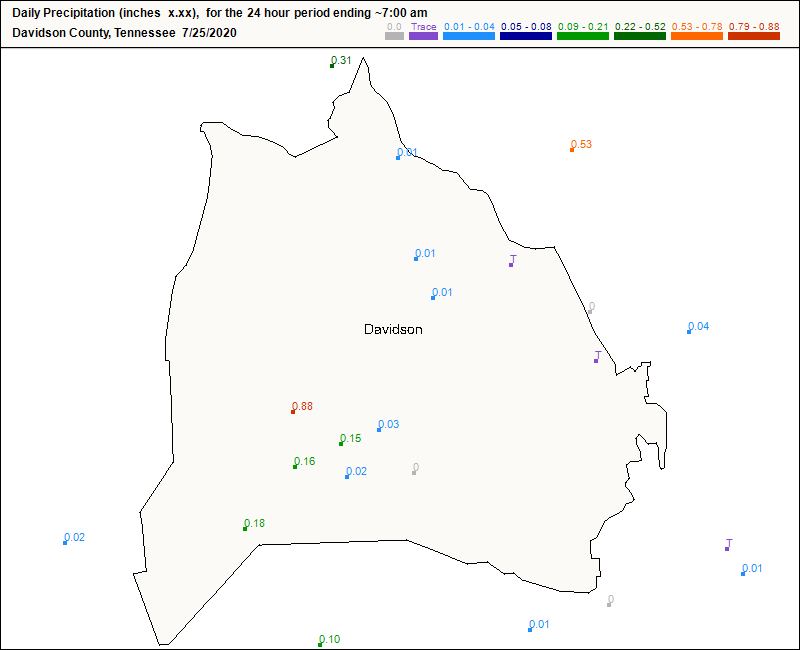Click the 0.18 station value
Image resolution: width=800 pixels, height=650 pixels.
coord(254,523)
